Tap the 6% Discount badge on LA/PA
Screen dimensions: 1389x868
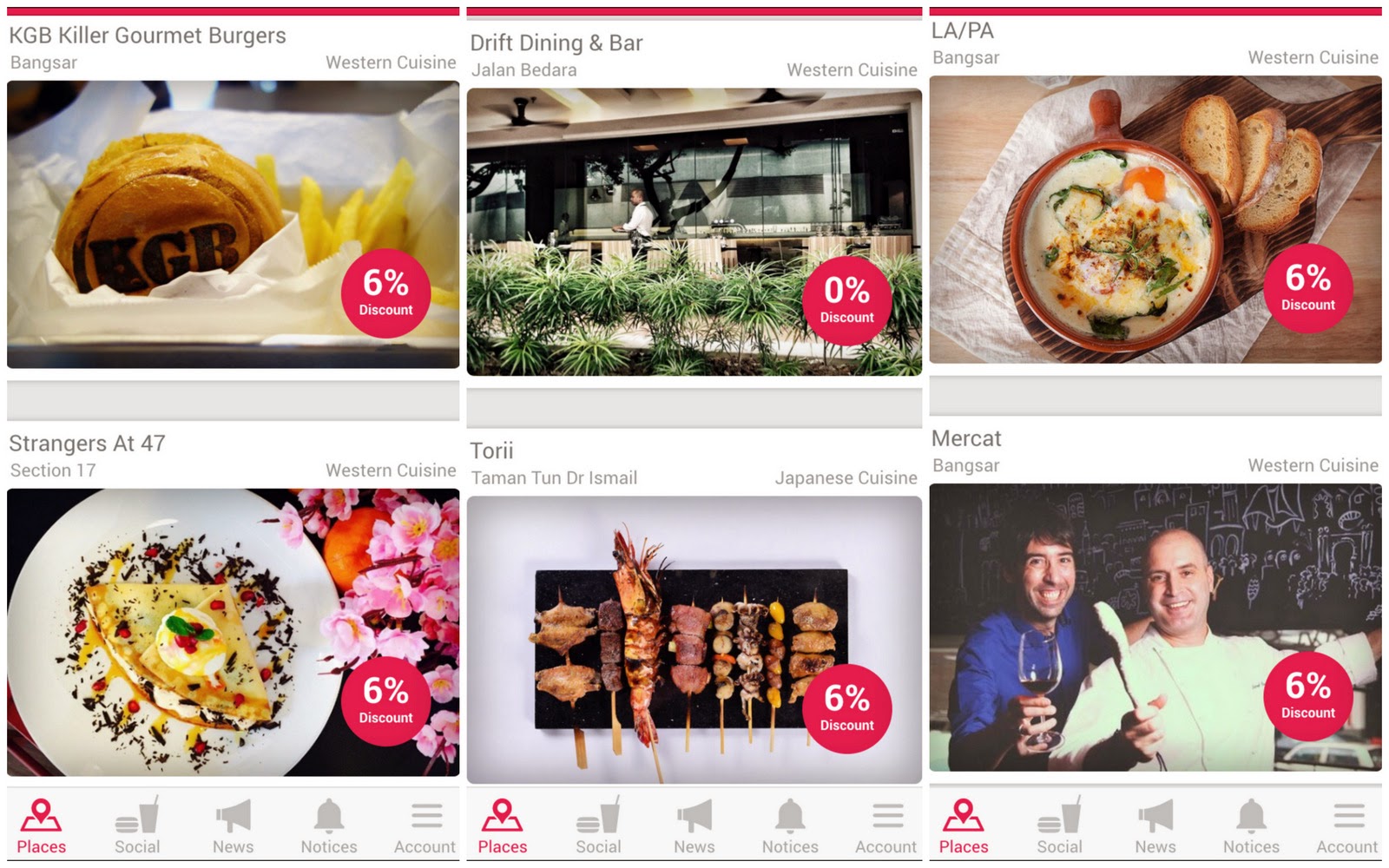click(x=1307, y=288)
